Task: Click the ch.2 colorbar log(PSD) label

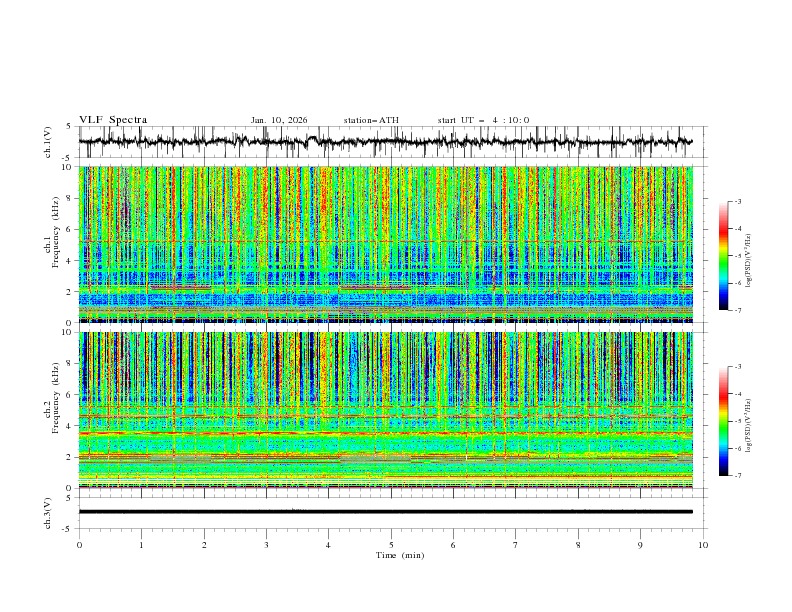Action: click(x=748, y=426)
